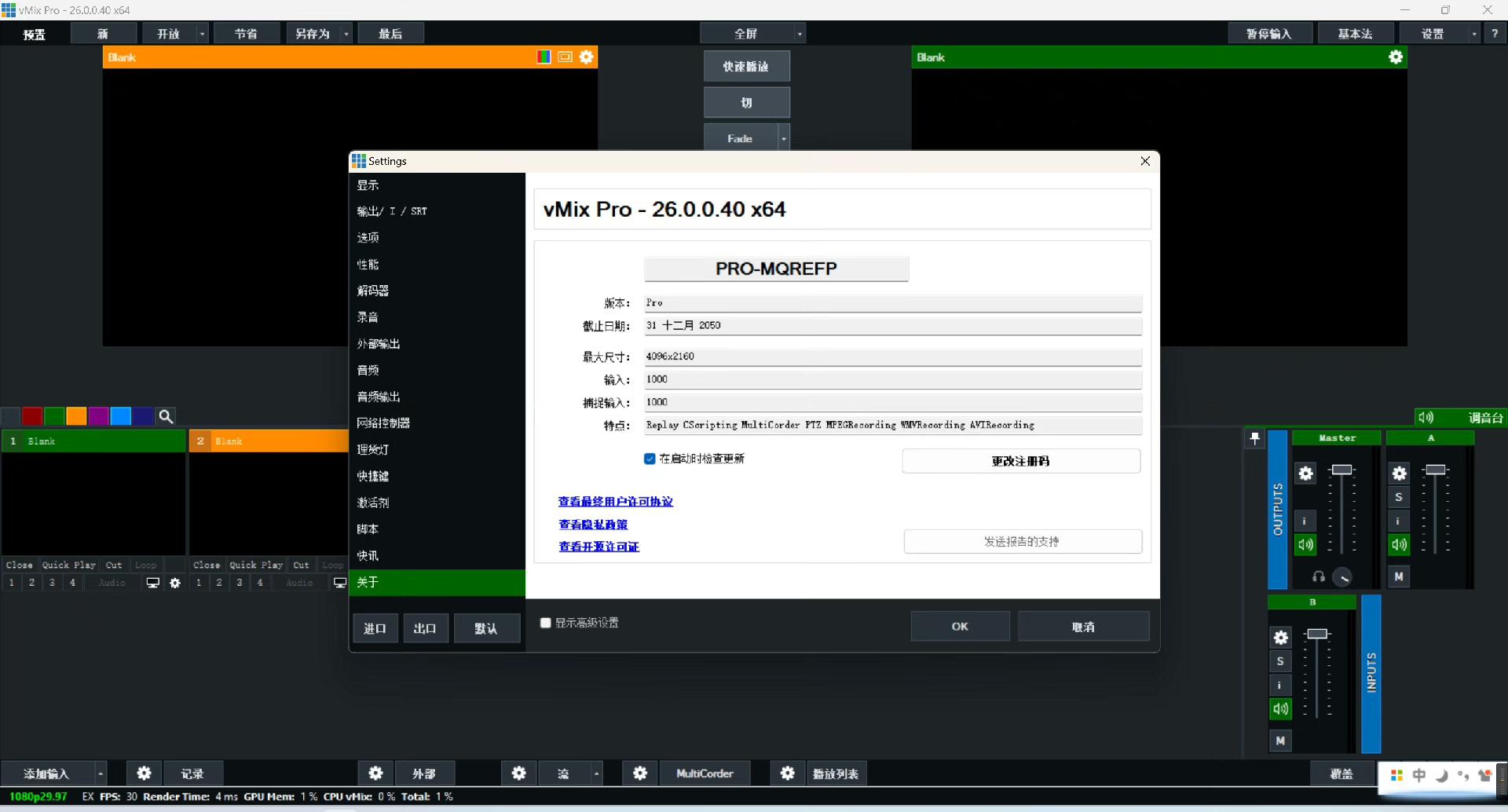Select 性能 in Settings sidebar
This screenshot has height=812, width=1508.
point(437,265)
